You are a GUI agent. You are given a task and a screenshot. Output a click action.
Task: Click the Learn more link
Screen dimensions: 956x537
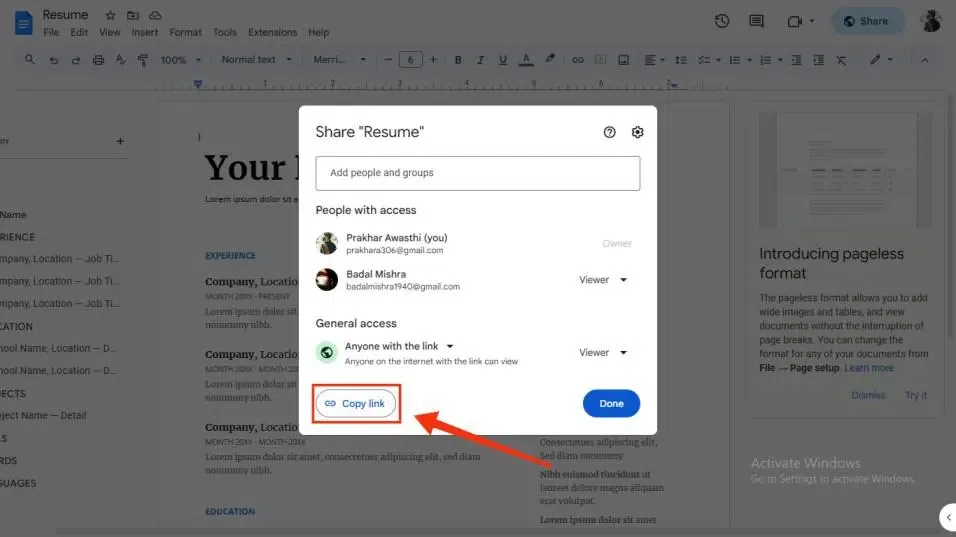tap(869, 368)
